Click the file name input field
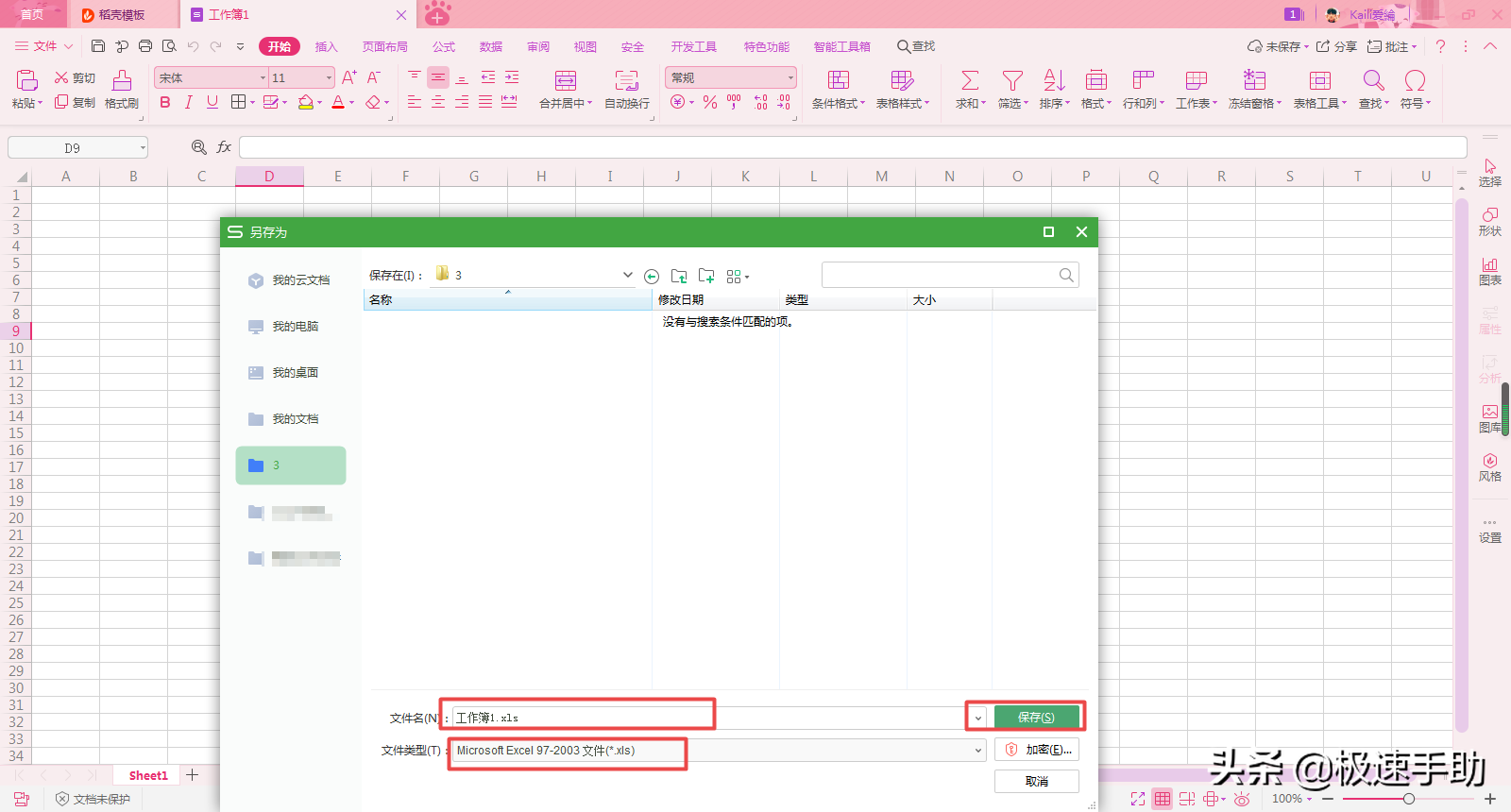The image size is (1511, 812). 581,718
